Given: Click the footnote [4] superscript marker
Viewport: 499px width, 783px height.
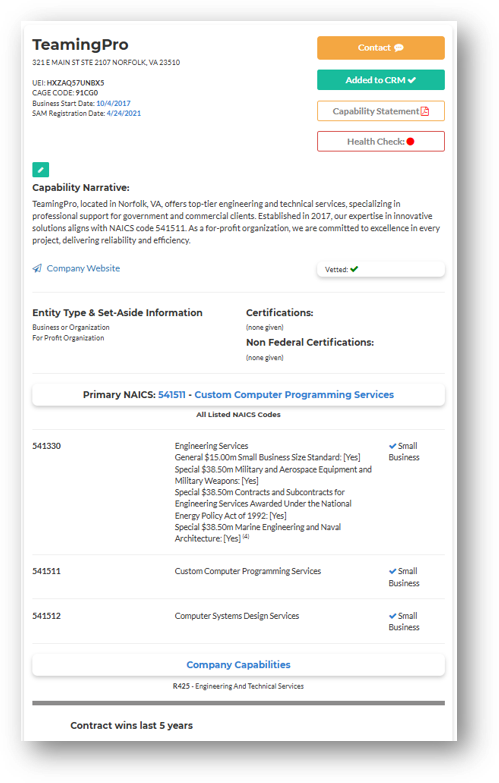Looking at the screenshot, I should 246,537.
